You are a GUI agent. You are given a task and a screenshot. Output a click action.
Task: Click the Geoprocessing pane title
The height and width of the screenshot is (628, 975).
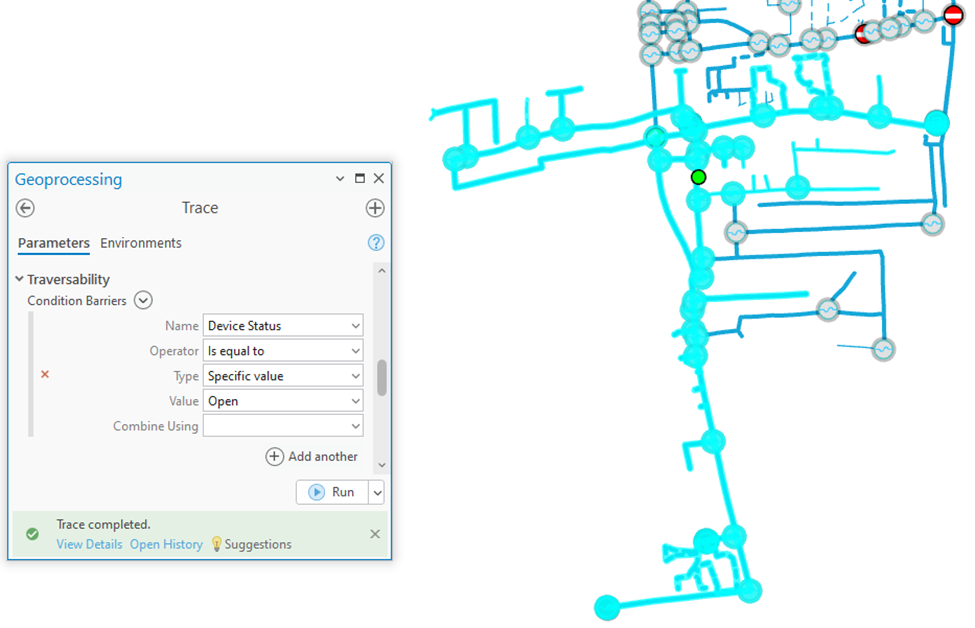click(x=68, y=179)
